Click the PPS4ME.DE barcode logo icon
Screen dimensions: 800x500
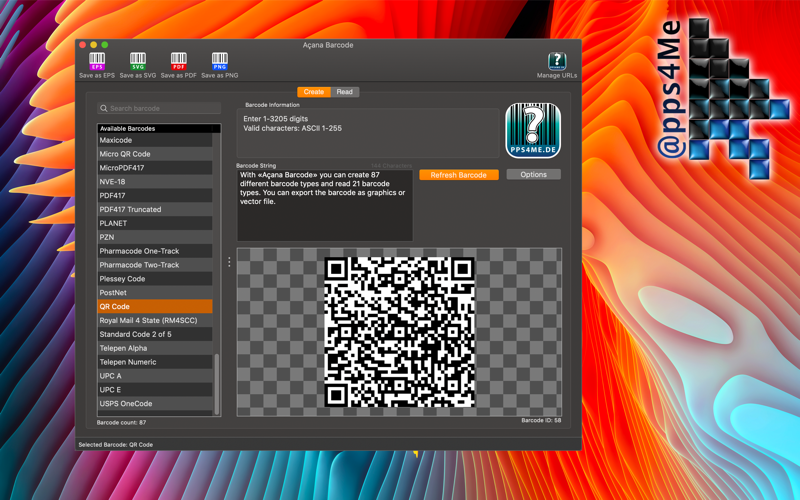[x=533, y=131]
